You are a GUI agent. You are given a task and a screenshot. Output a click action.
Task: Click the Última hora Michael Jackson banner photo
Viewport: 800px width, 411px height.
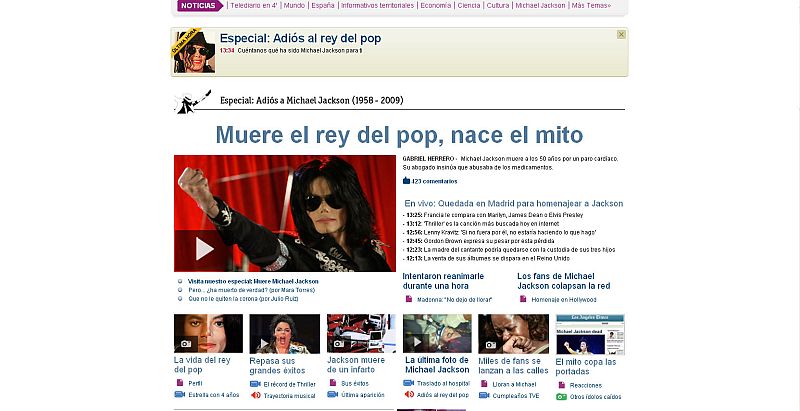coord(193,51)
